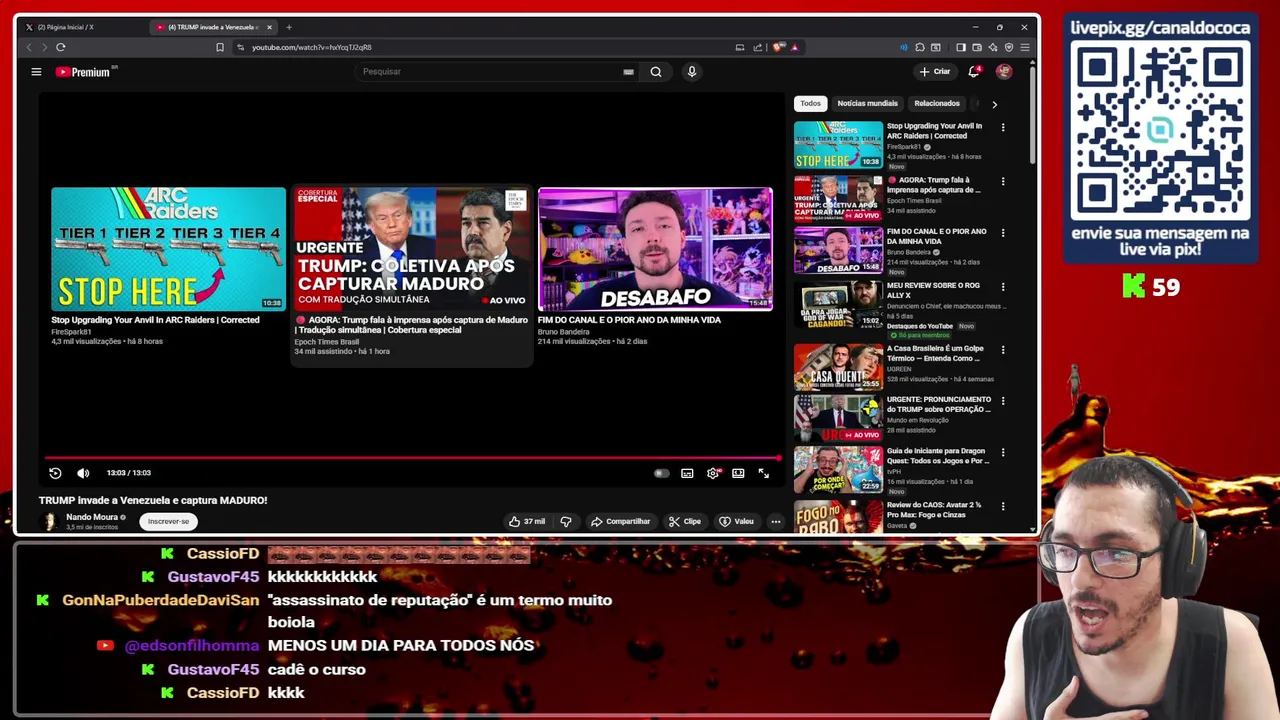
Task: Click the youtube.com address bar
Action: (x=480, y=47)
